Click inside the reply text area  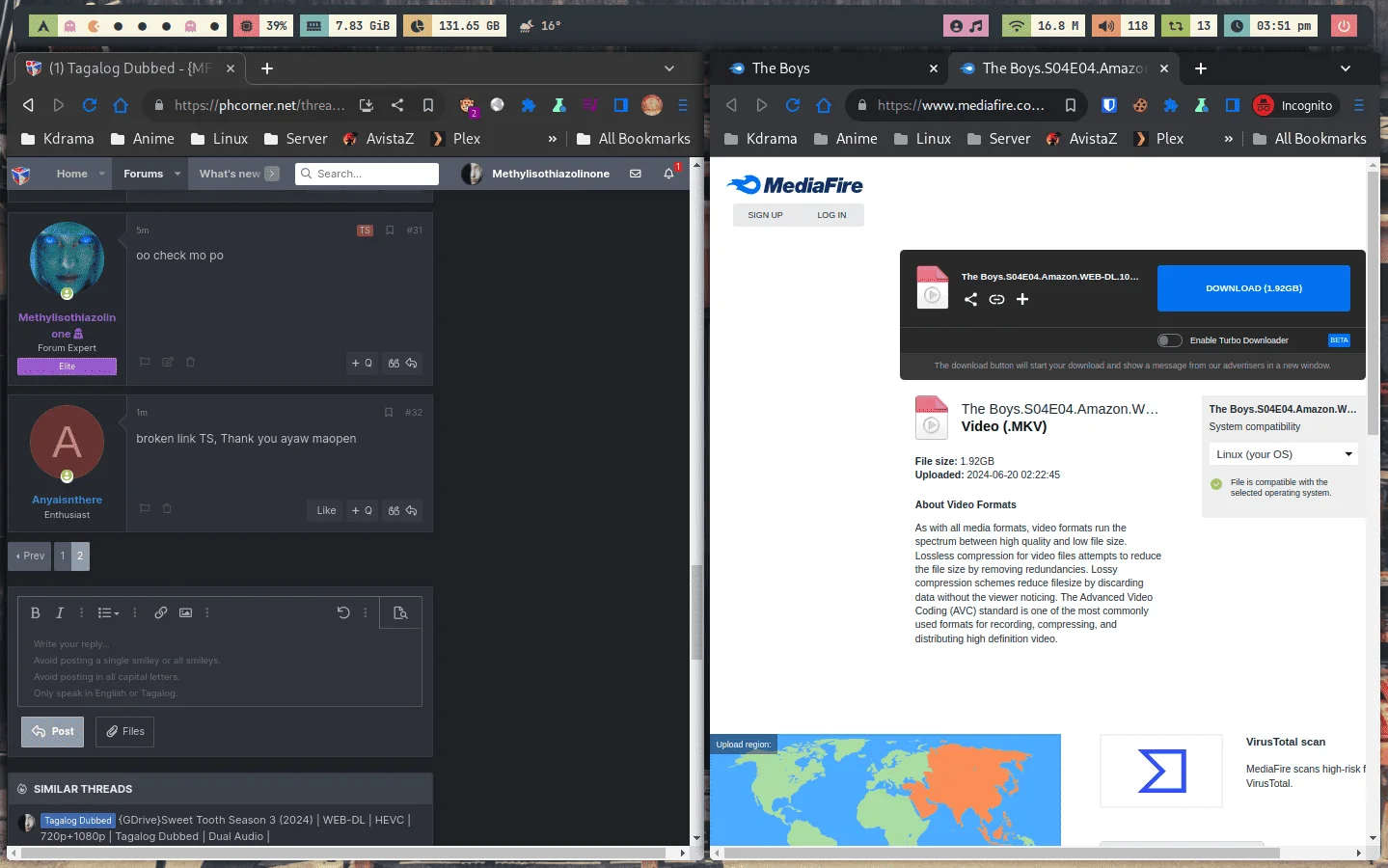[x=220, y=668]
